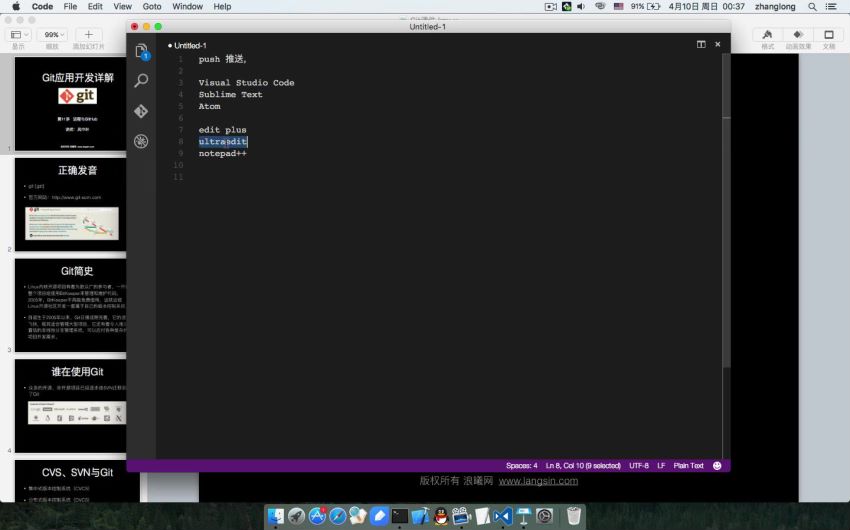This screenshot has height=530, width=850.
Task: Open Keynote Animate inspector button
Action: point(798,35)
